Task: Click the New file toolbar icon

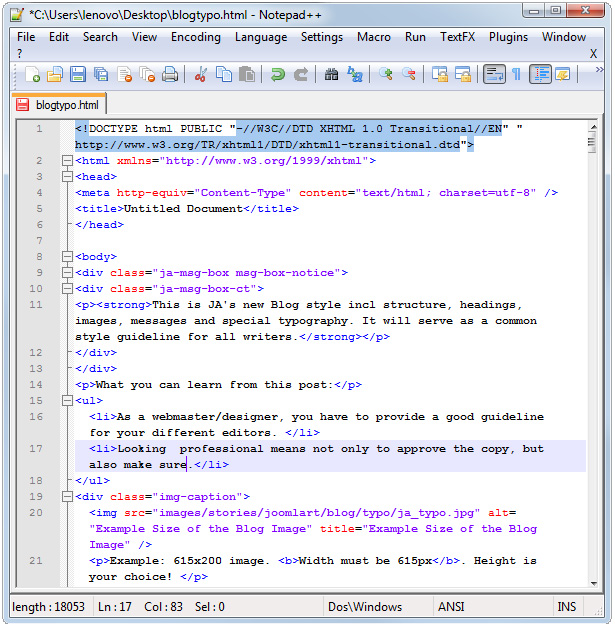Action: click(33, 75)
